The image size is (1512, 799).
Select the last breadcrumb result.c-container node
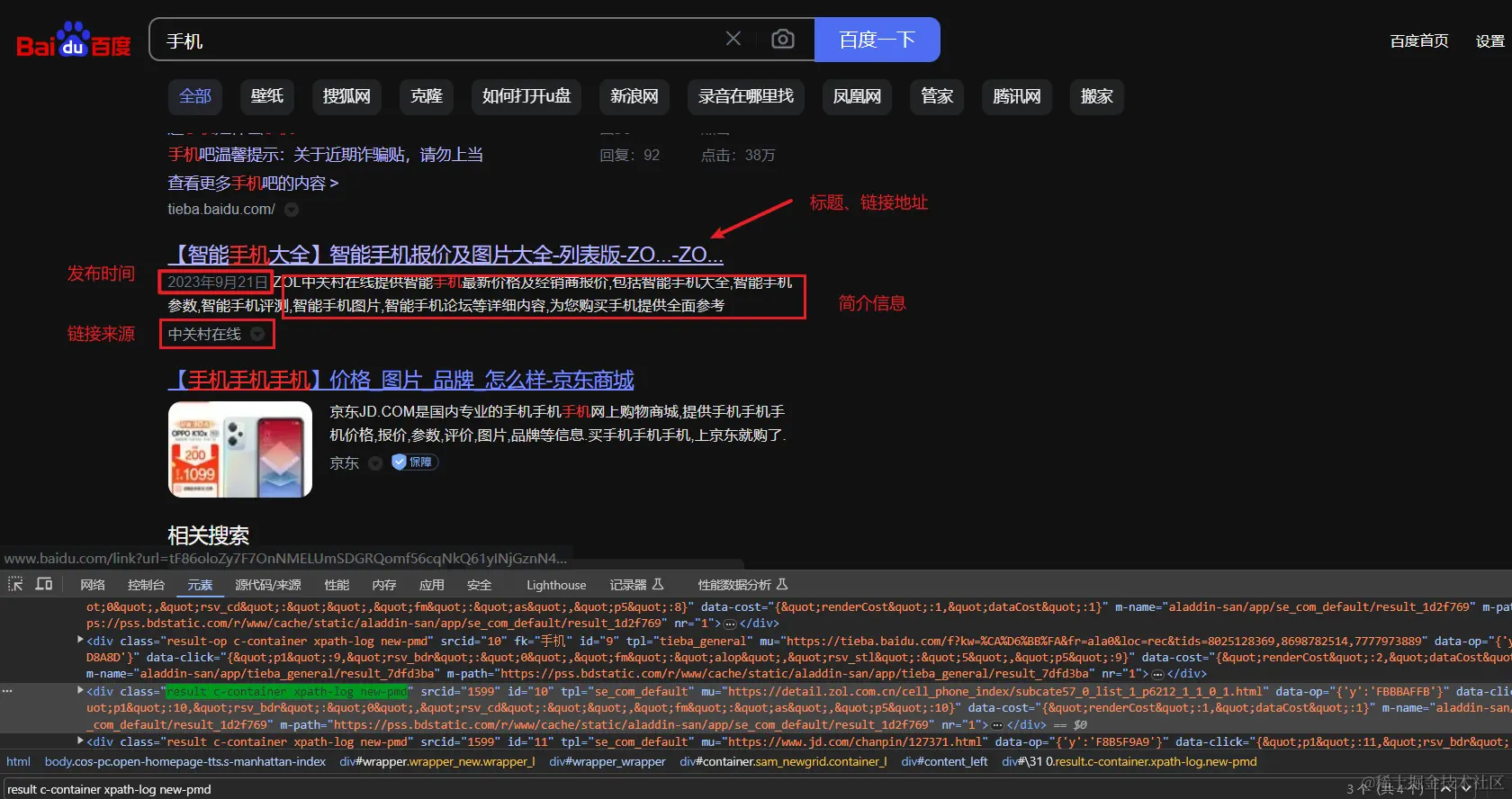(1129, 761)
